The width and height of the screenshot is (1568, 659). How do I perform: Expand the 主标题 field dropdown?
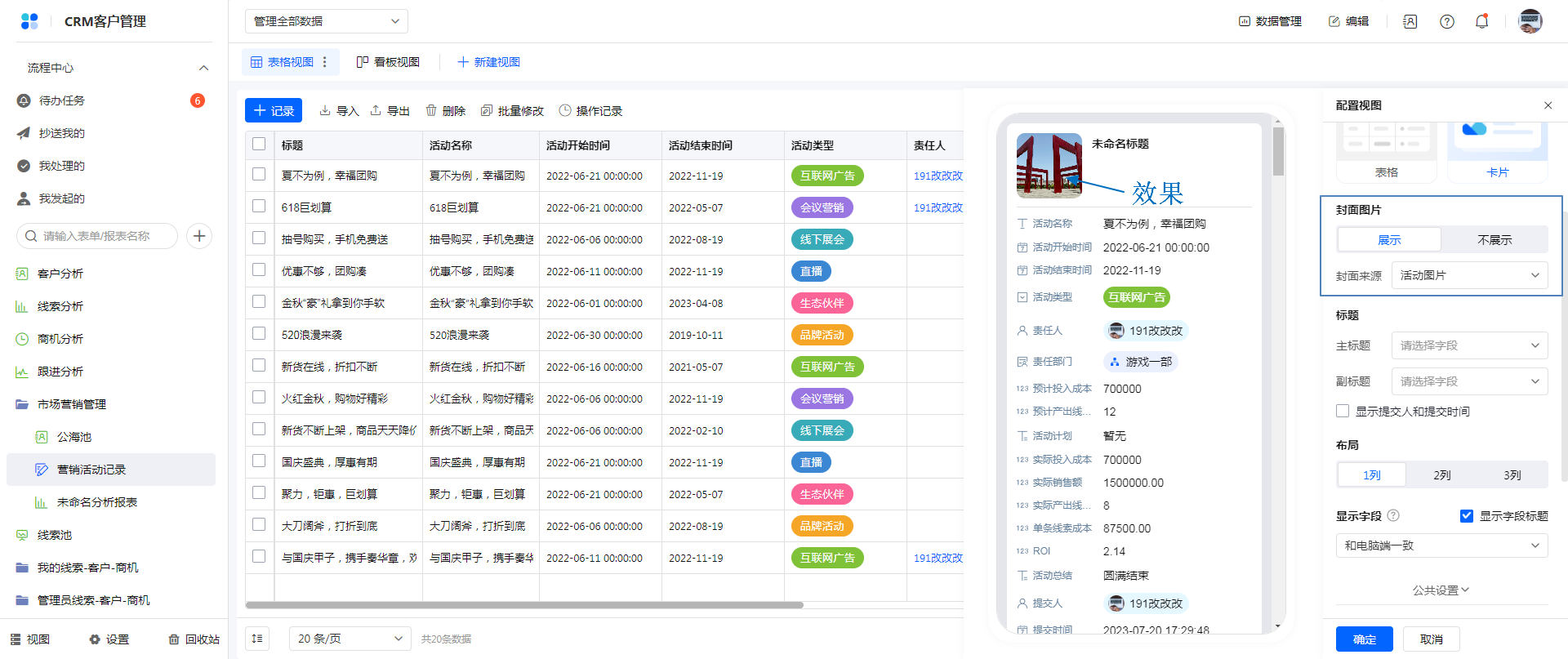click(1469, 345)
